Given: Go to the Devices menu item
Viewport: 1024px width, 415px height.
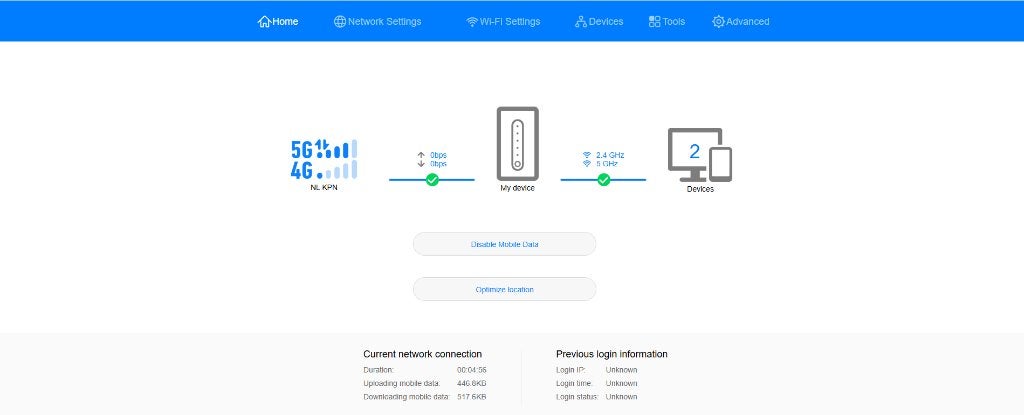Looking at the screenshot, I should [599, 22].
